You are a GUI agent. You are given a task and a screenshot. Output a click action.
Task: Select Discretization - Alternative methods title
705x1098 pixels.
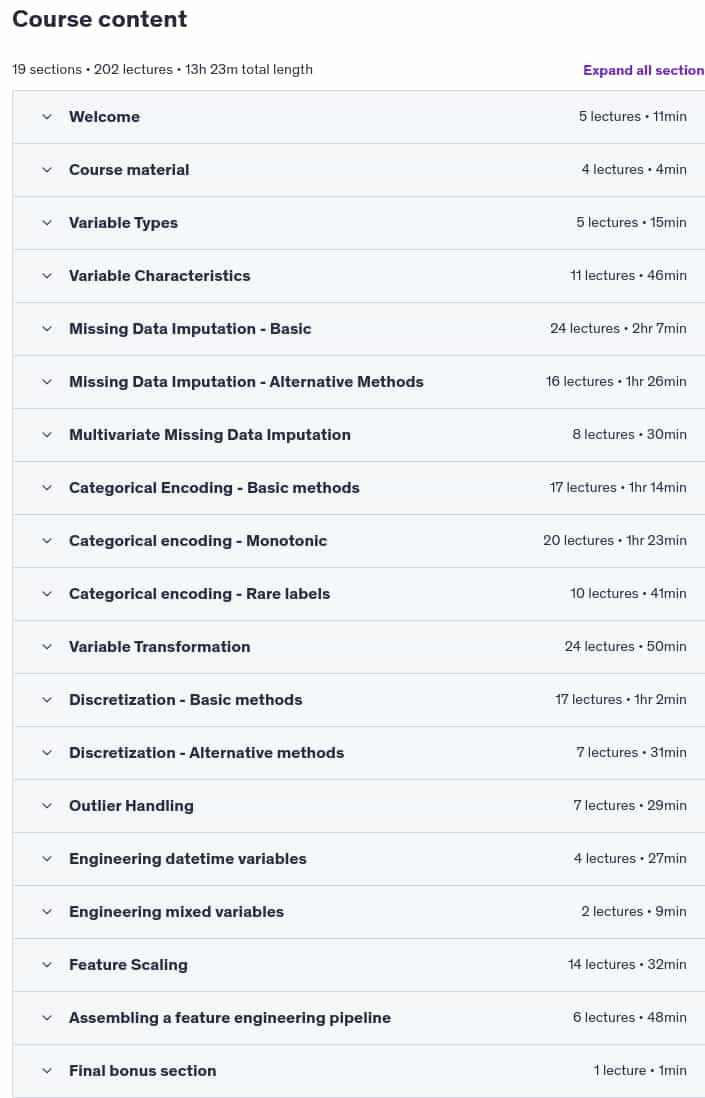(207, 753)
